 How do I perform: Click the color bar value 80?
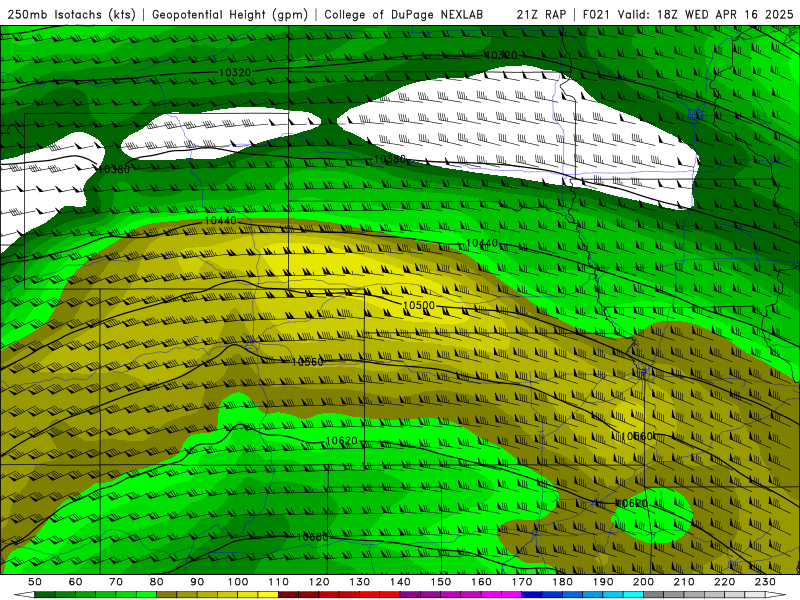pos(157,582)
